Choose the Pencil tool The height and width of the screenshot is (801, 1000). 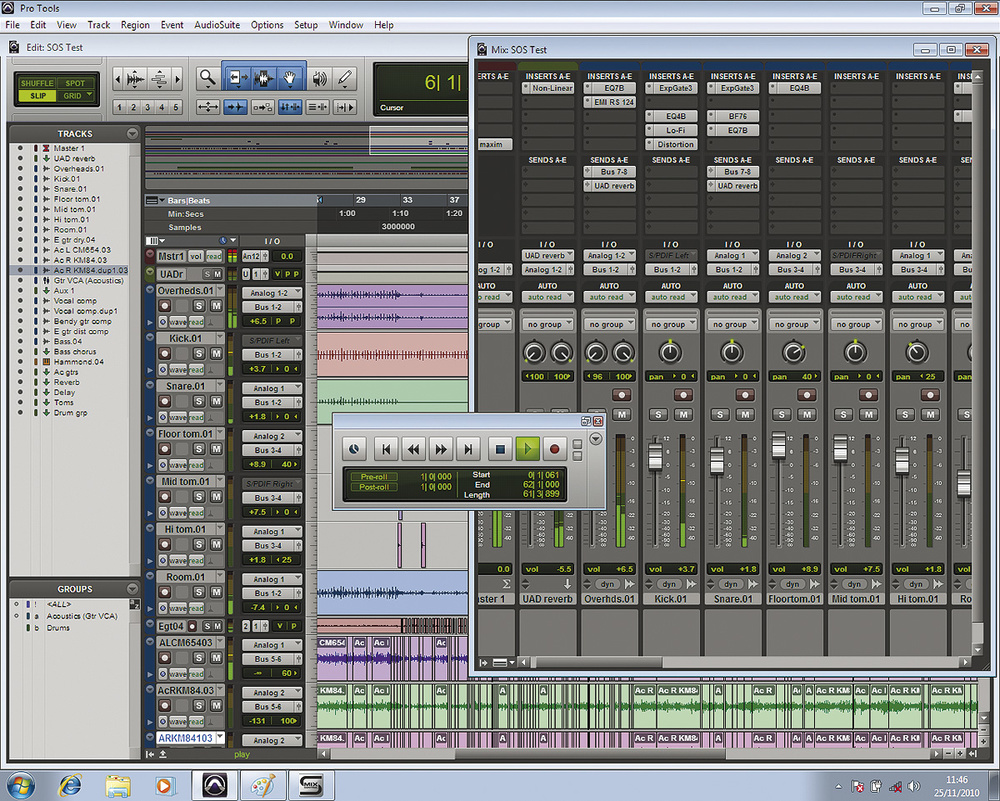click(345, 78)
